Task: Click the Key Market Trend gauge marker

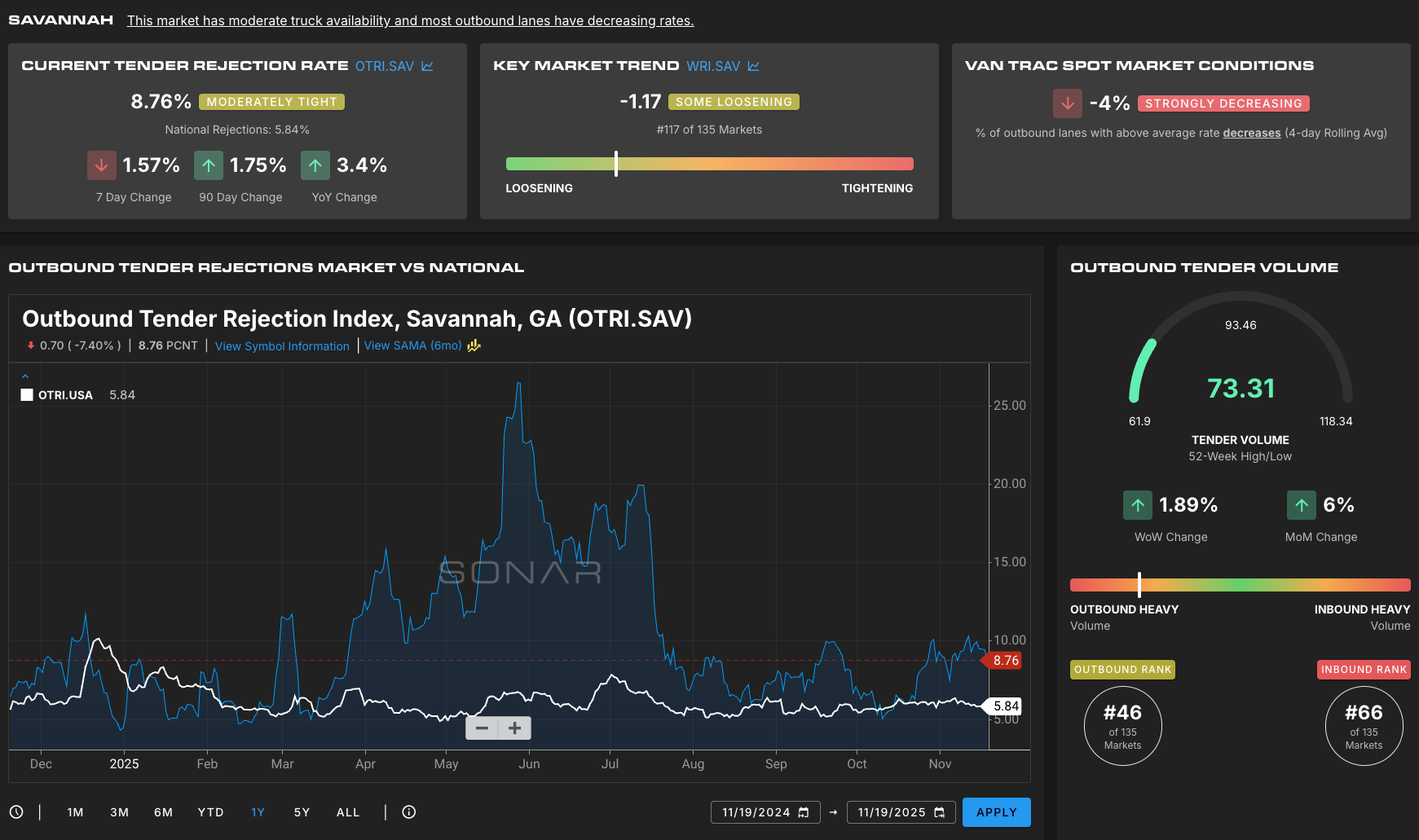Action: 616,164
